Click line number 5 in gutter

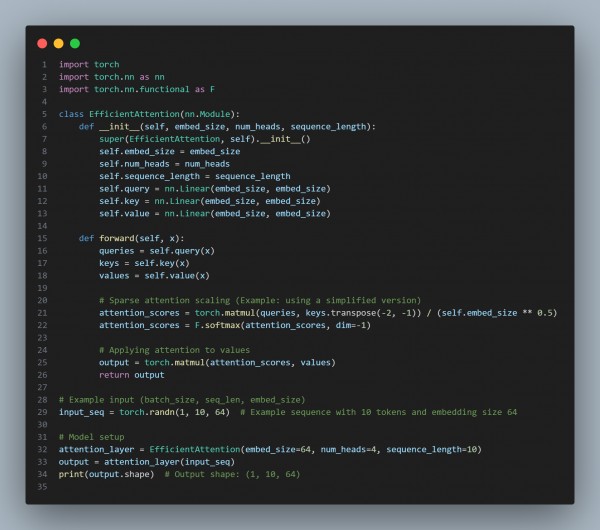point(44,114)
